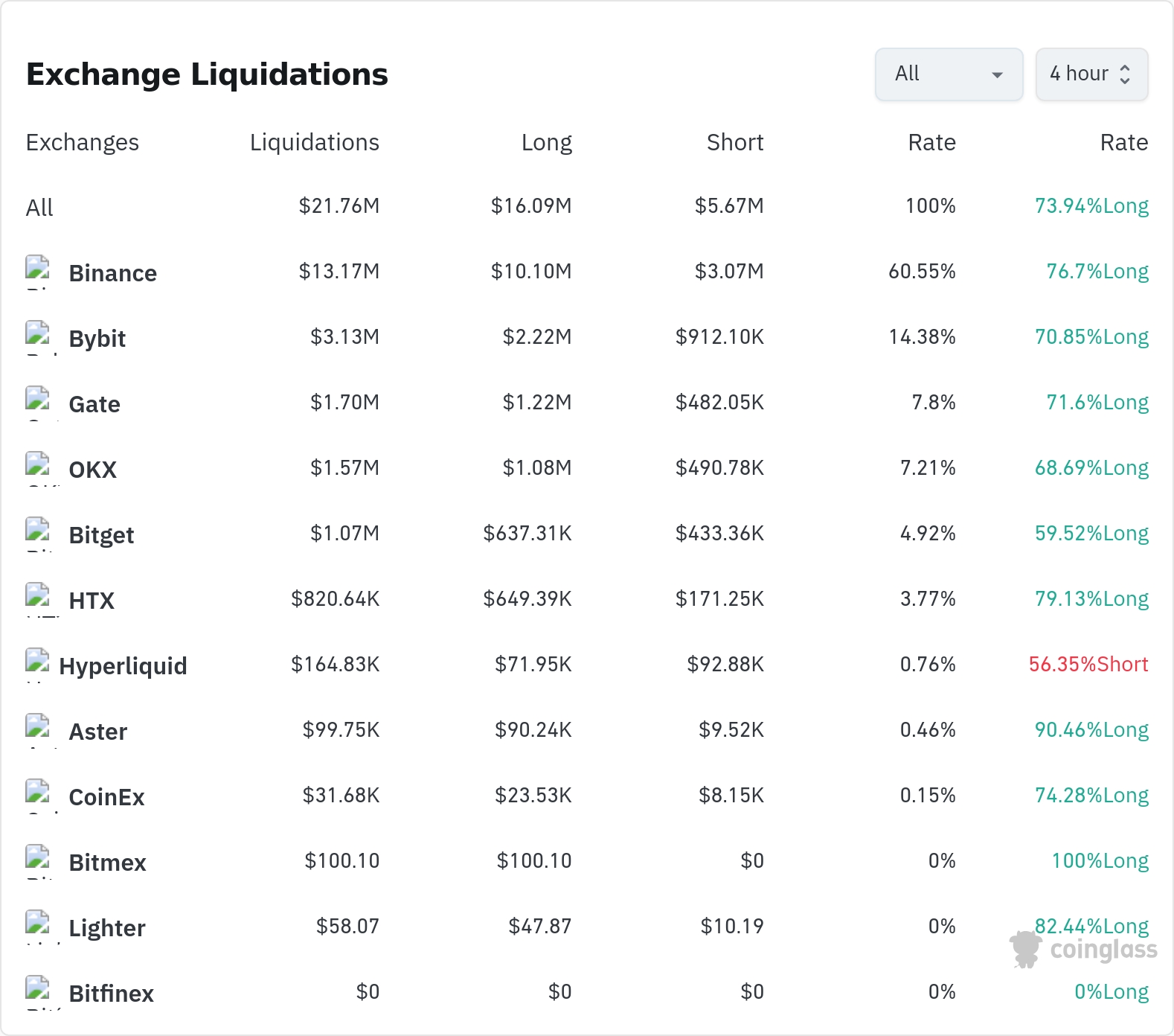Click the Bitget exchange logo icon
Screen dimensions: 1174x1036
[x=38, y=531]
